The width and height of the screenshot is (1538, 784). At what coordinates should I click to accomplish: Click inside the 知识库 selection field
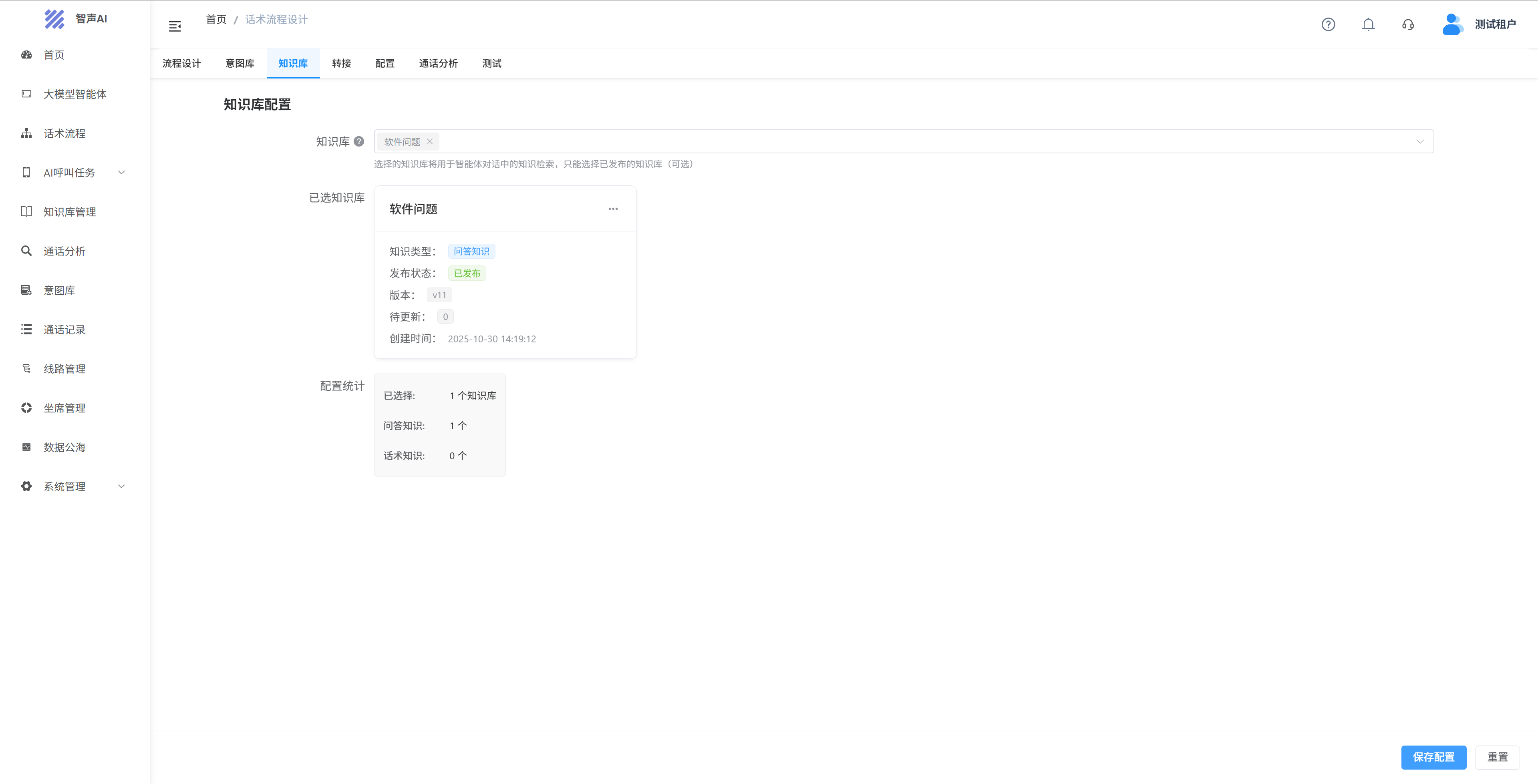pyautogui.click(x=896, y=141)
